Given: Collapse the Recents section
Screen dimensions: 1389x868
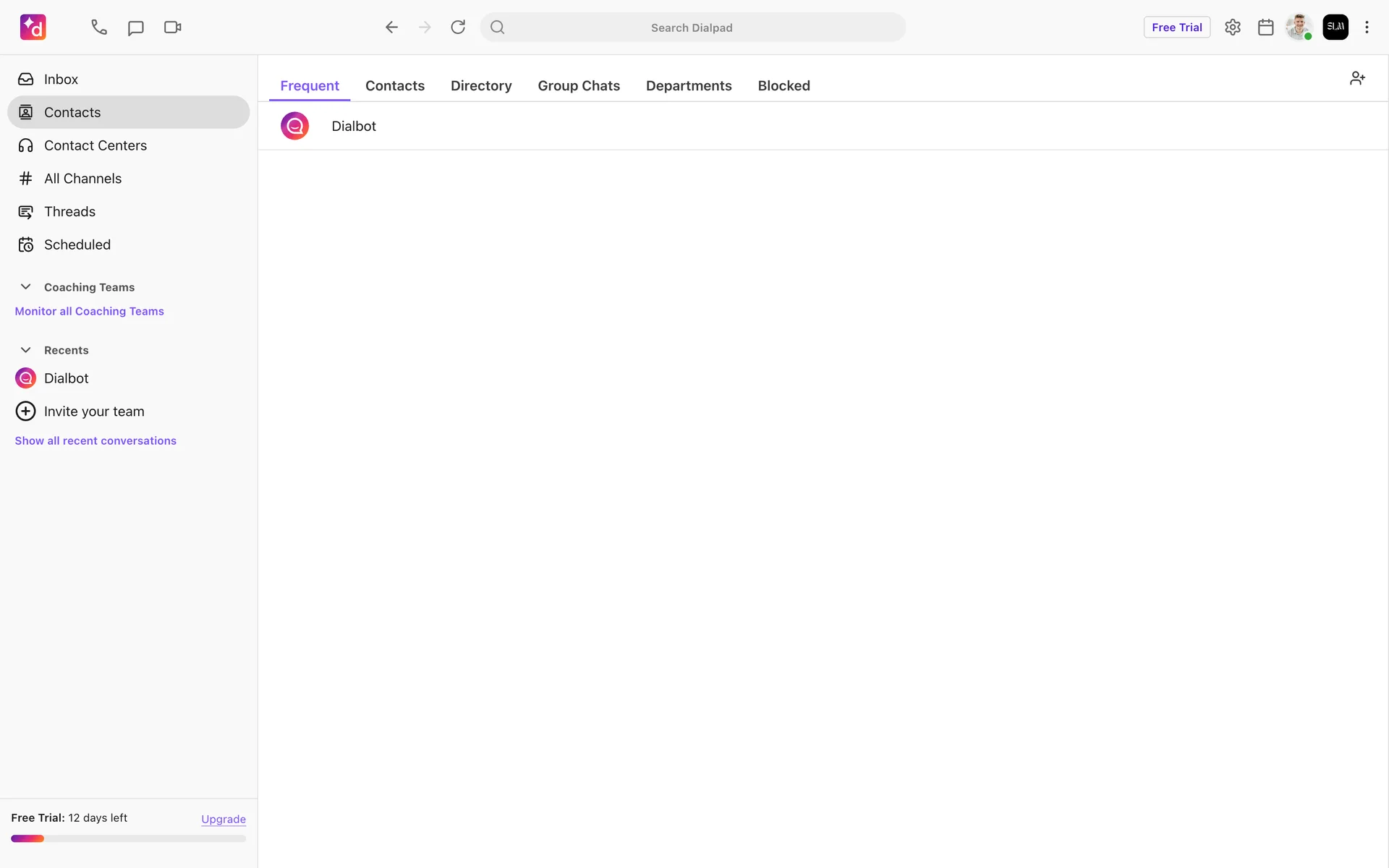Looking at the screenshot, I should [x=25, y=350].
